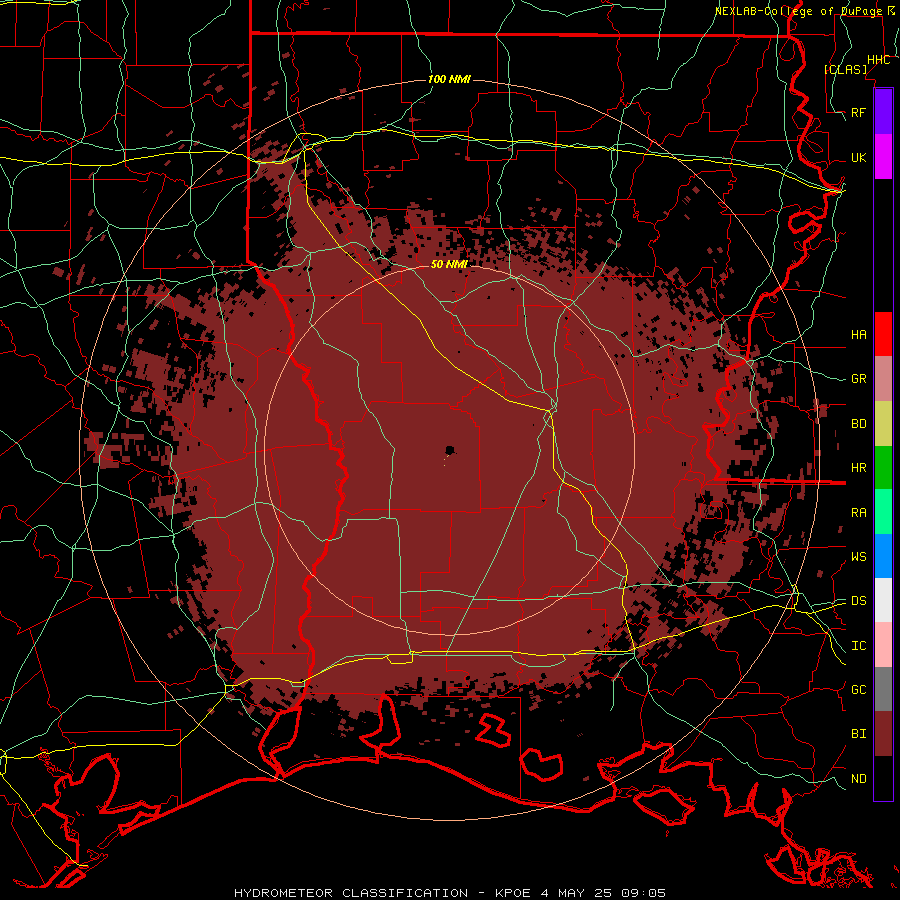Click the RA light green legend swatch
This screenshot has height=900, width=900.
point(883,512)
